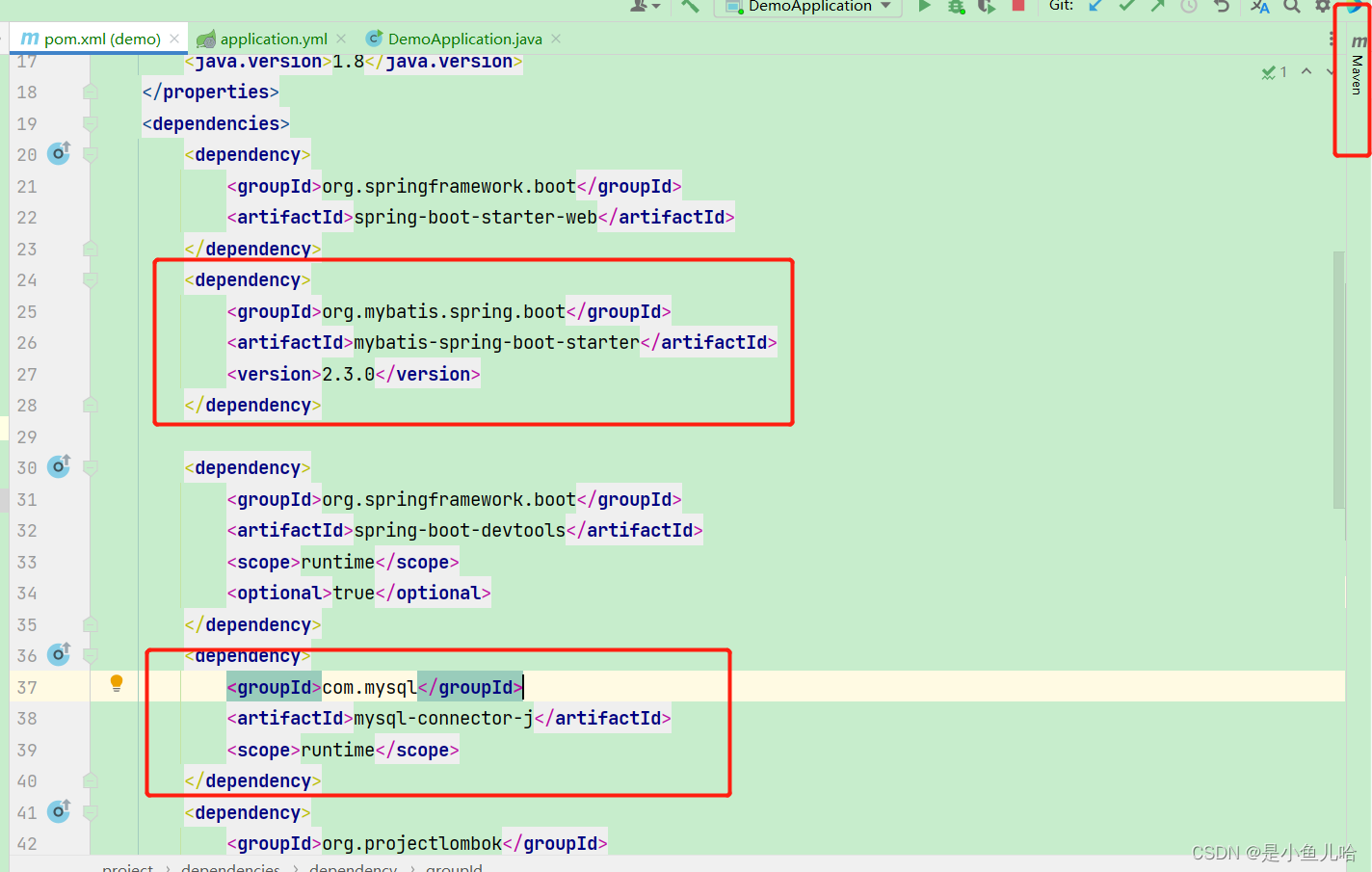The height and width of the screenshot is (872, 1372).
Task: Click line number 29 in the gutter
Action: click(x=27, y=436)
